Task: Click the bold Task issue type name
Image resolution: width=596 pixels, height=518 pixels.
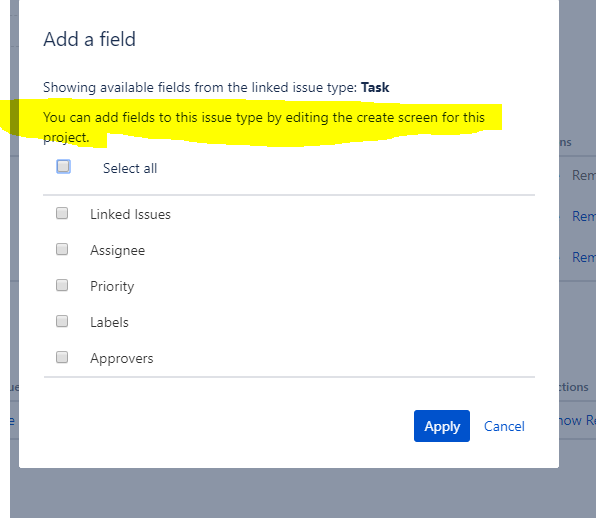Action: point(375,87)
